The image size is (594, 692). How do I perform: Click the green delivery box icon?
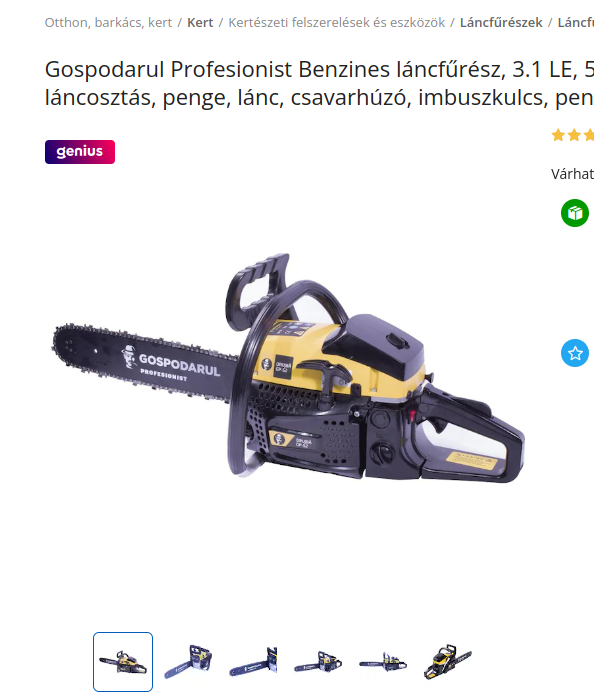(x=575, y=213)
